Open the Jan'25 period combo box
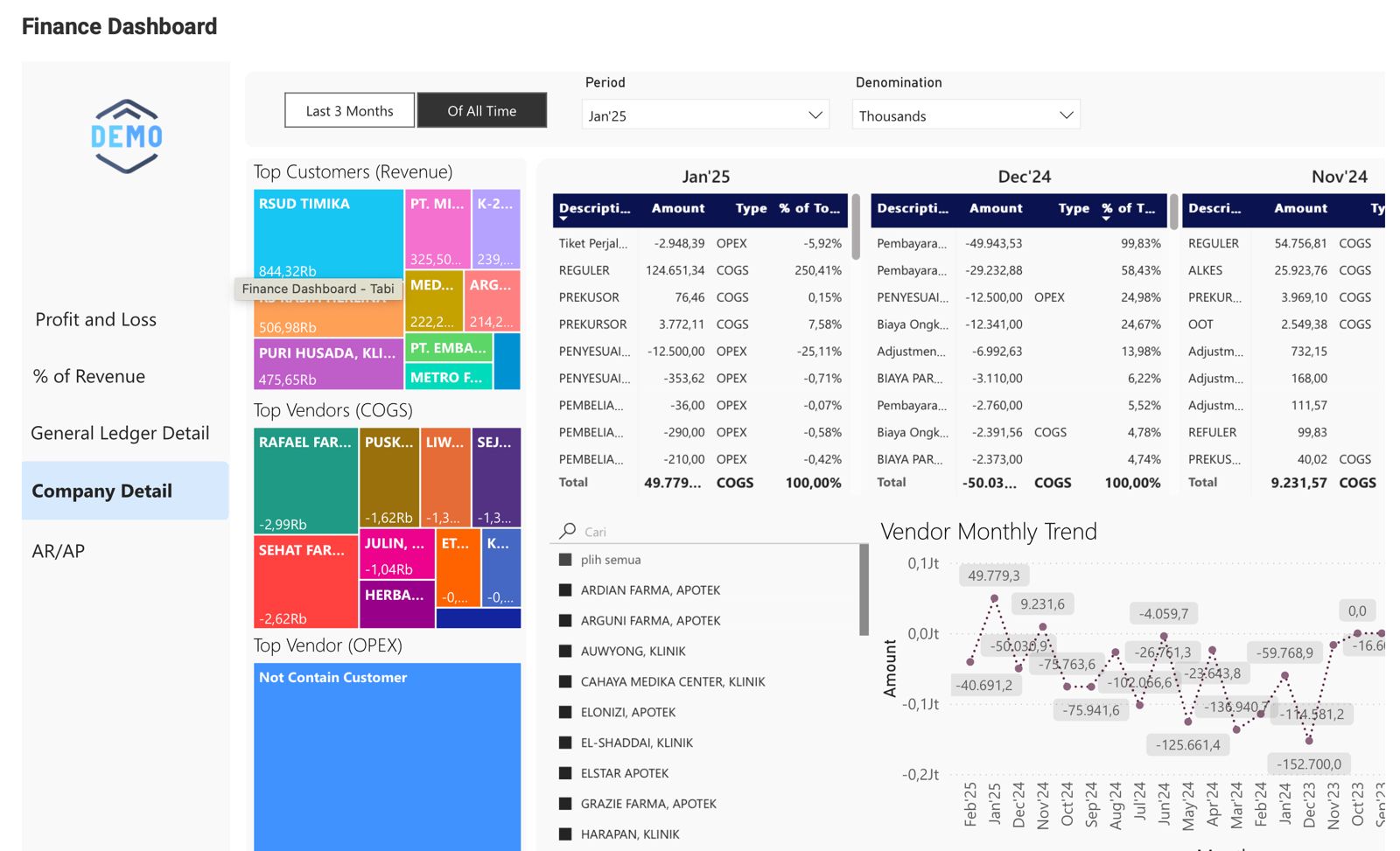 (x=705, y=115)
